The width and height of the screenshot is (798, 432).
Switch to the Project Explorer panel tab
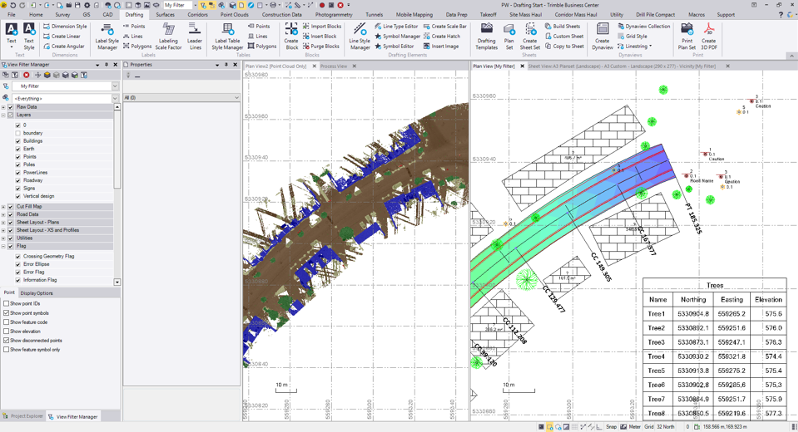[x=24, y=416]
